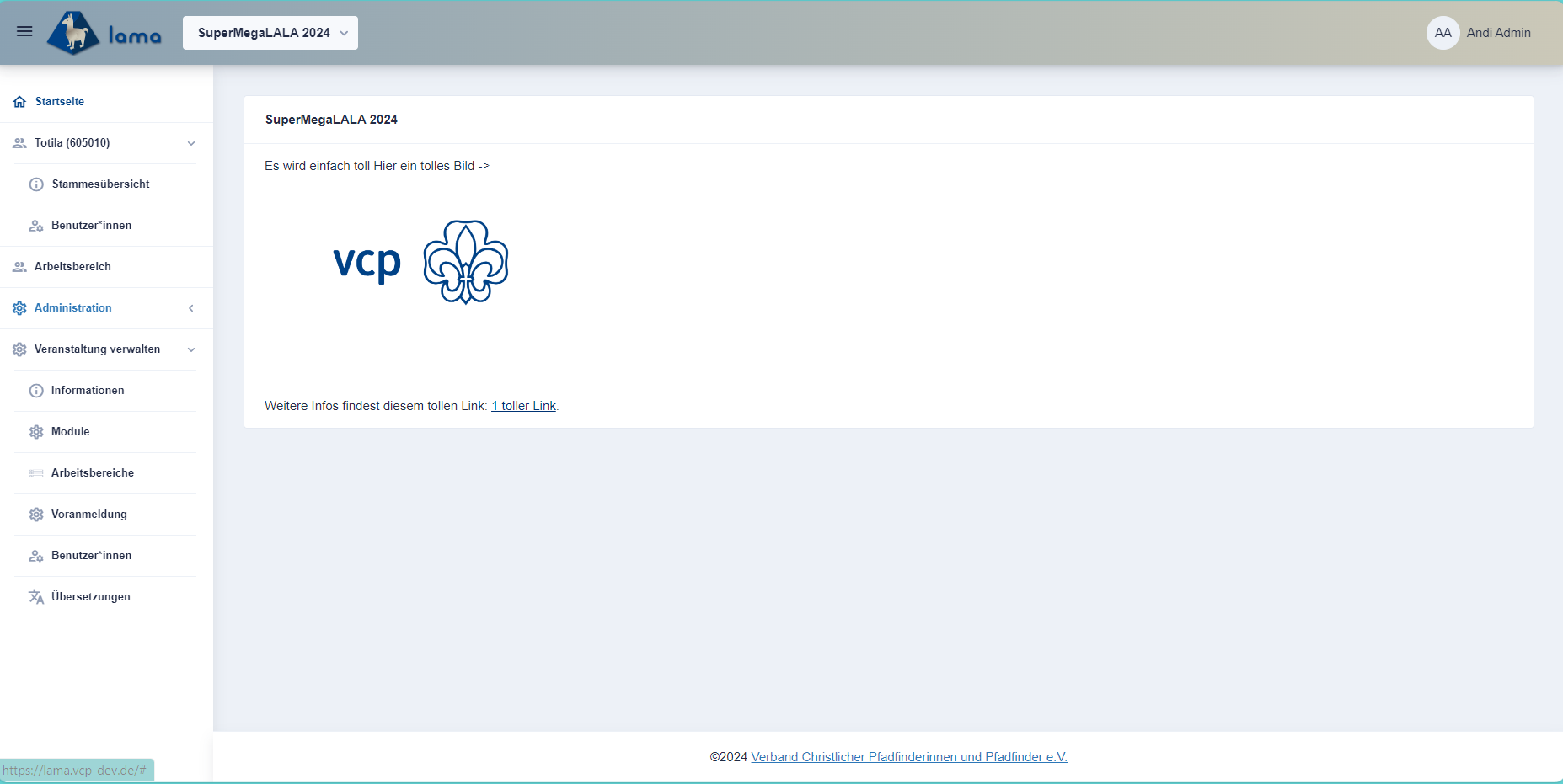1563x784 pixels.
Task: Click the VCP logo image
Action: click(420, 263)
